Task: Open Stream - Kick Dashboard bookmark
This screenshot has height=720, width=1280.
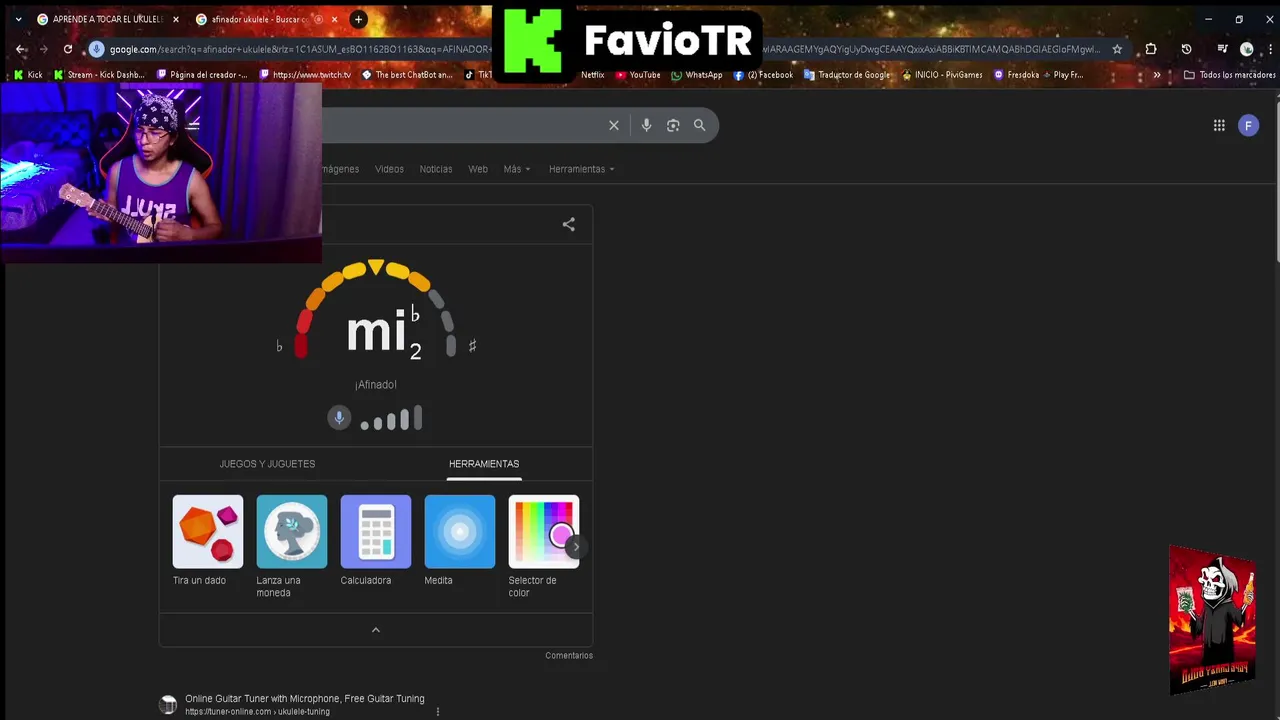Action: click(99, 75)
